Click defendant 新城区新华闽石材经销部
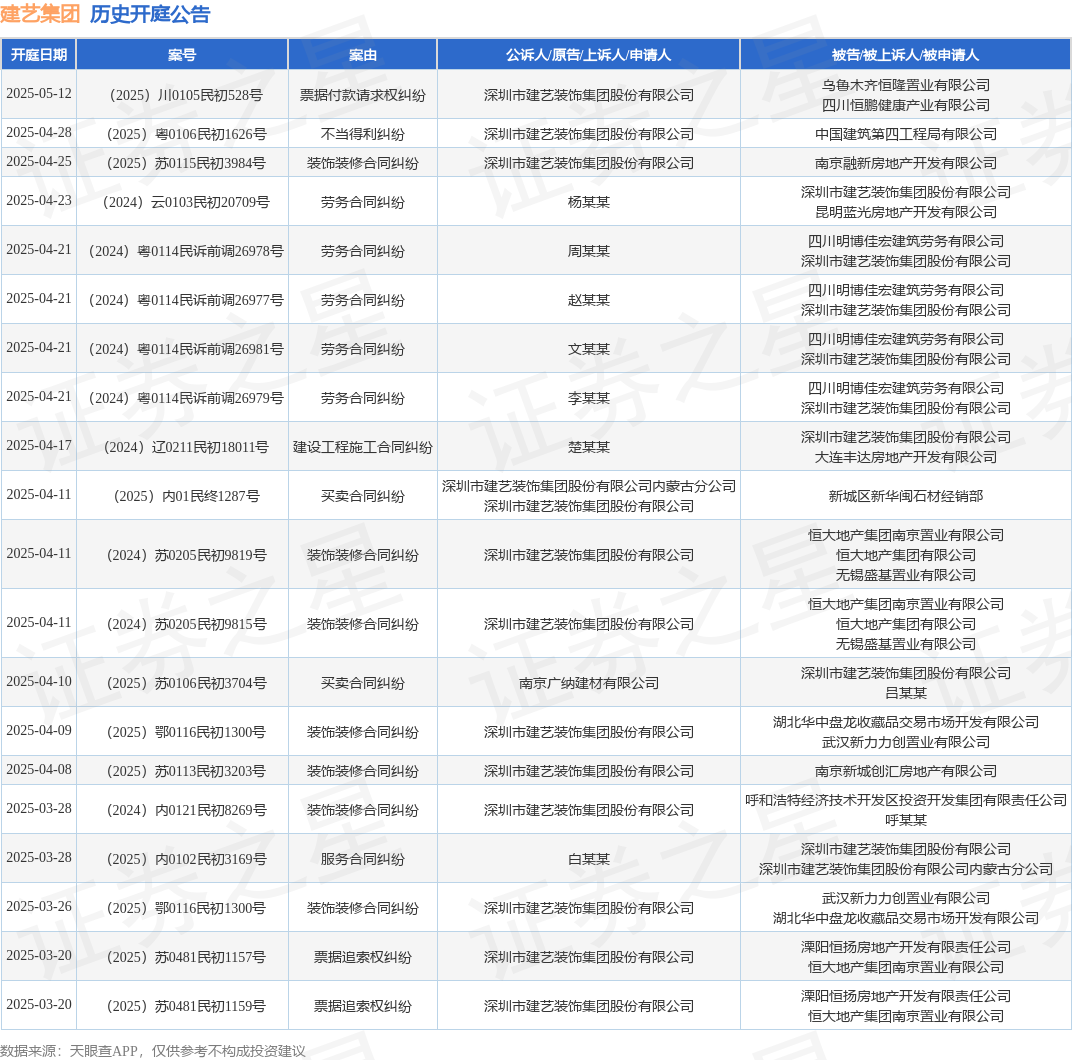Image resolution: width=1072 pixels, height=1060 pixels. point(906,496)
